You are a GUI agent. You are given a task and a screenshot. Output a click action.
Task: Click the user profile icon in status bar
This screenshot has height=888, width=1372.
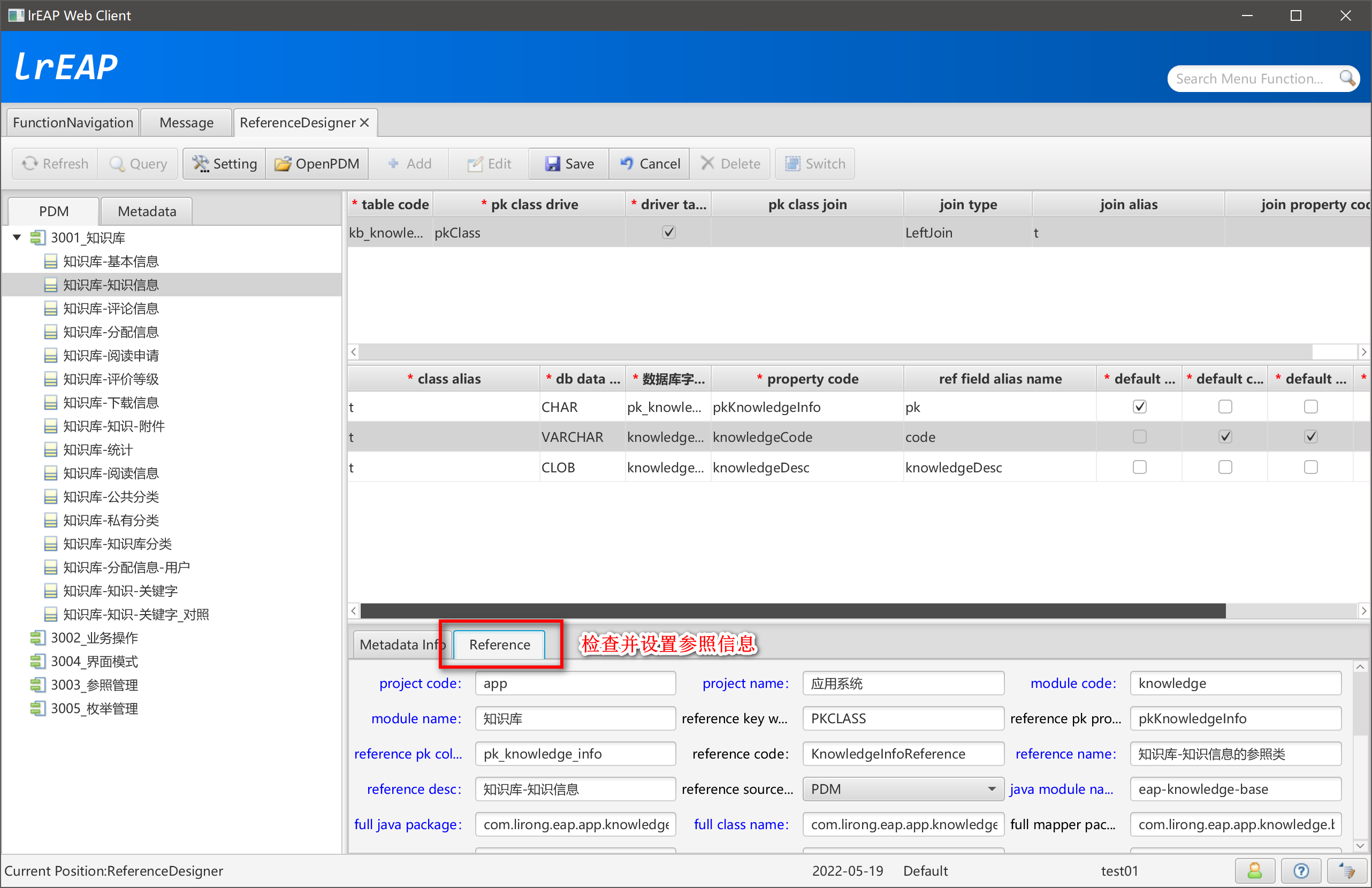(1254, 870)
